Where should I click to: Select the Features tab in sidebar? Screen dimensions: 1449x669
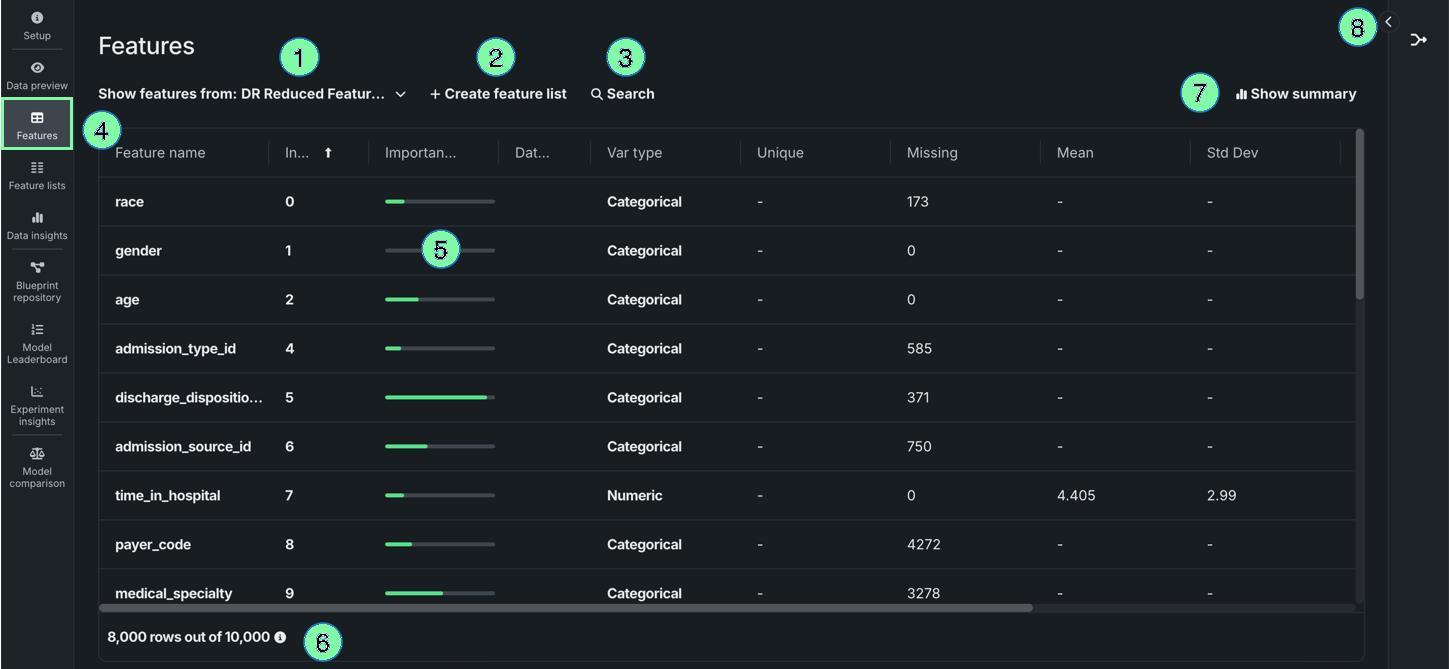(37, 124)
